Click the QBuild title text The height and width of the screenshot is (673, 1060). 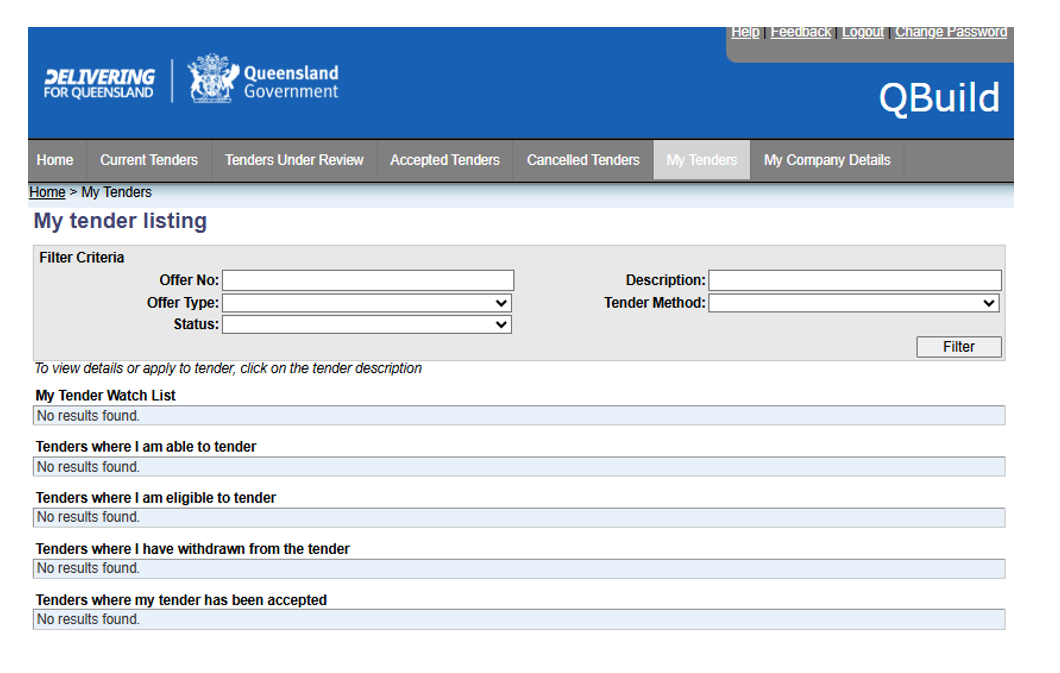click(938, 98)
